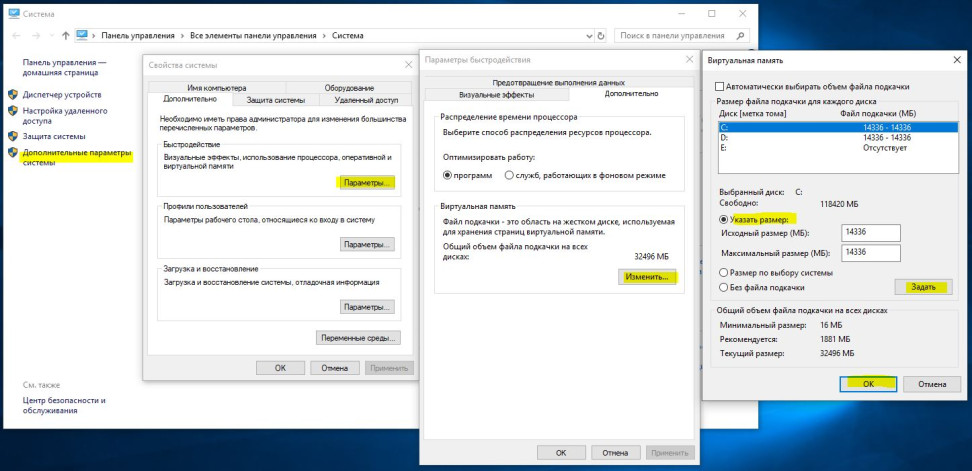The width and height of the screenshot is (972, 471).
Task: Close the Свойства системы dialog
Action: 409,64
